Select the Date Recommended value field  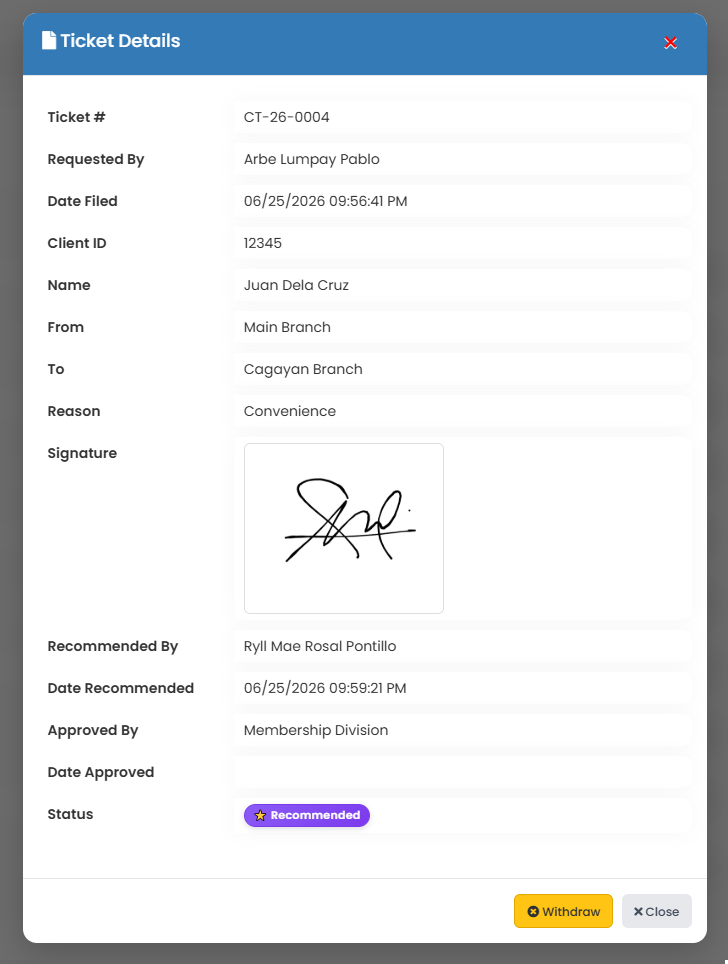[x=462, y=688]
